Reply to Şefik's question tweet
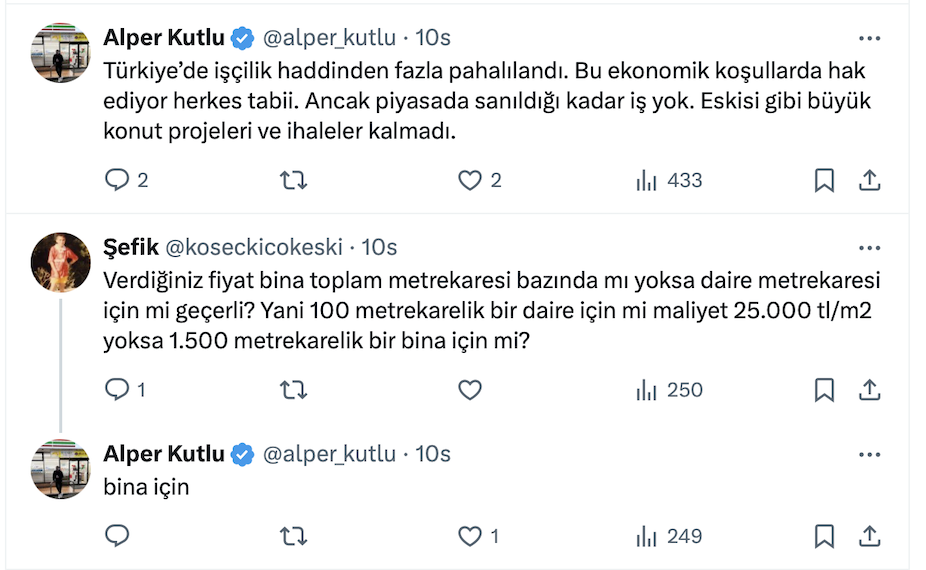 [118, 390]
